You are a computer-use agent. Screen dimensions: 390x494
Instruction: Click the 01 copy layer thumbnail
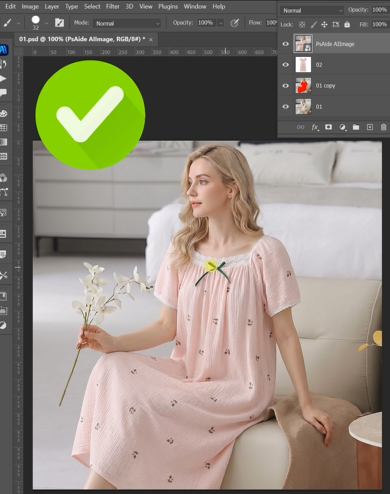pyautogui.click(x=303, y=86)
